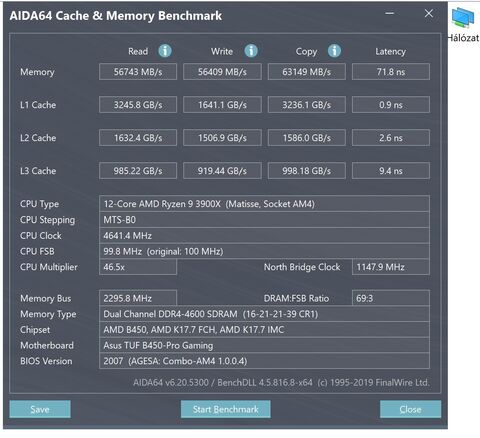The image size is (480, 438).
Task: Start the benchmark run
Action: (x=226, y=409)
